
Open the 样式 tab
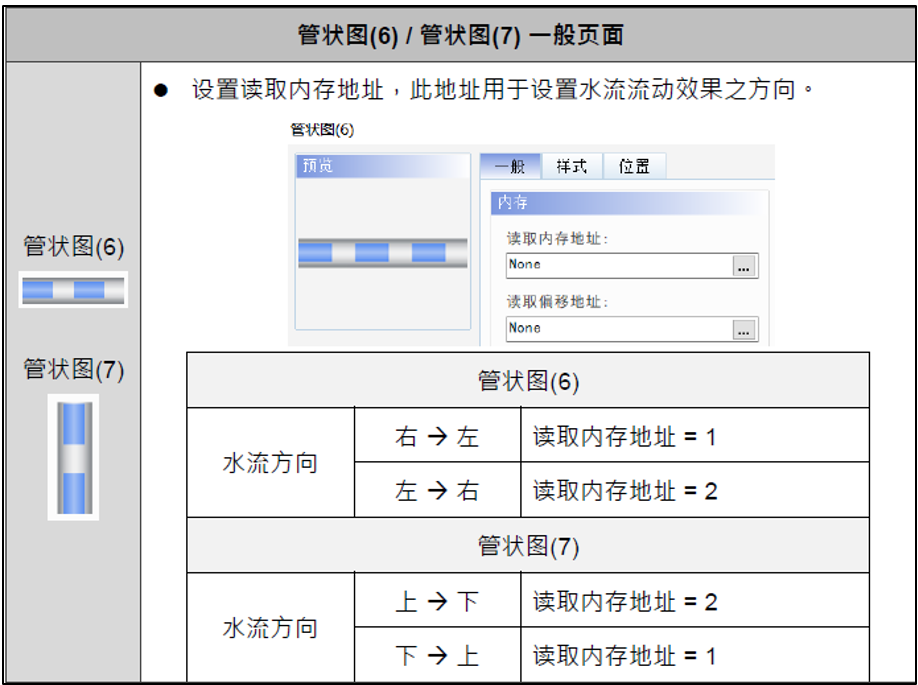572,167
